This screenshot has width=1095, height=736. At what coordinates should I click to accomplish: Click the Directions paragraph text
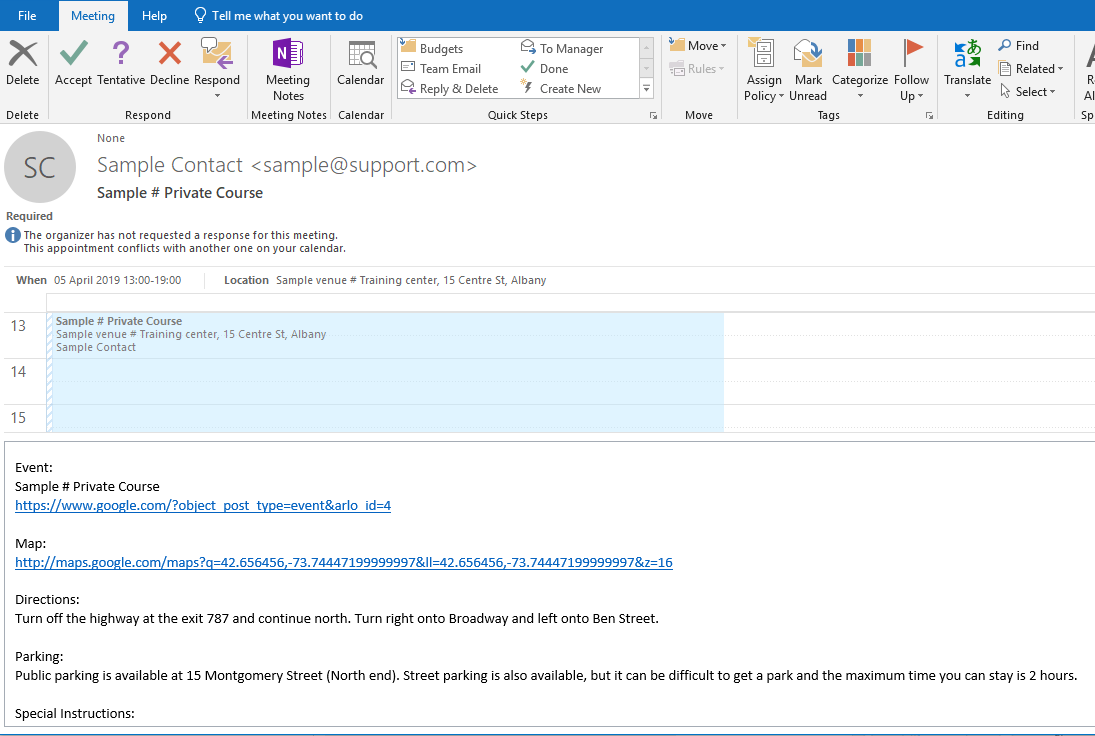[337, 618]
